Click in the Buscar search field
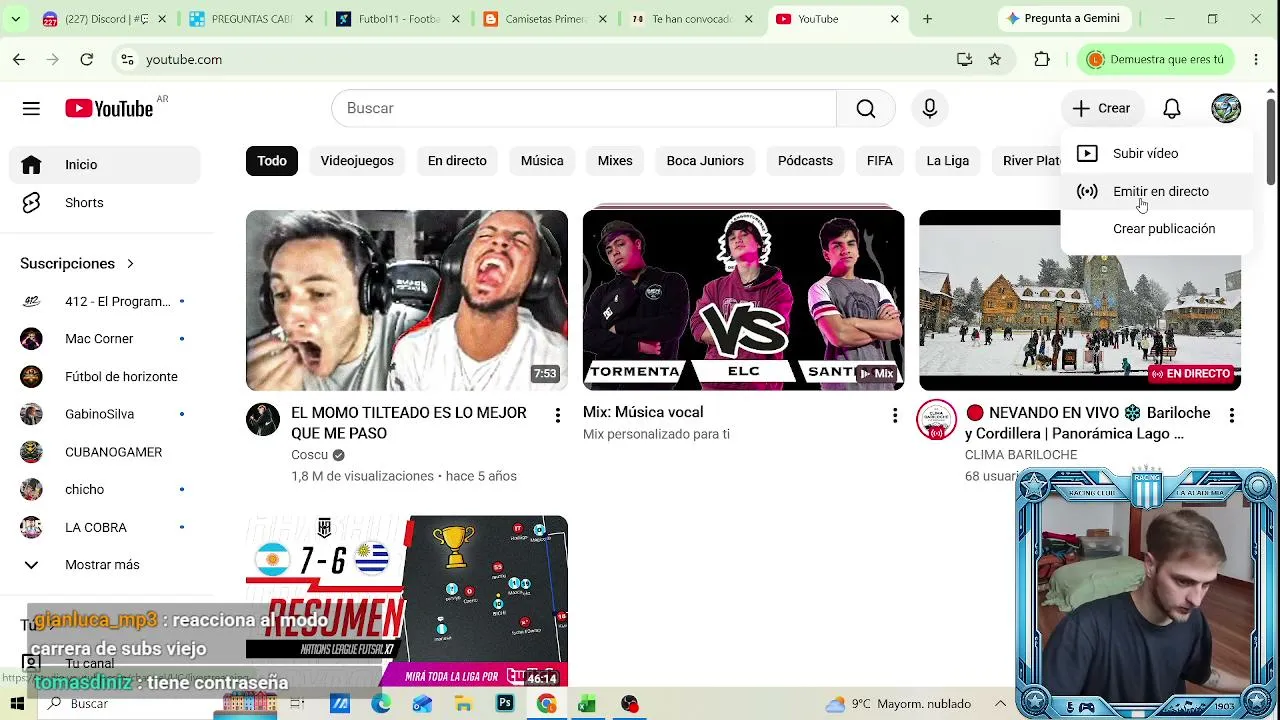Image resolution: width=1280 pixels, height=720 pixels. point(584,108)
